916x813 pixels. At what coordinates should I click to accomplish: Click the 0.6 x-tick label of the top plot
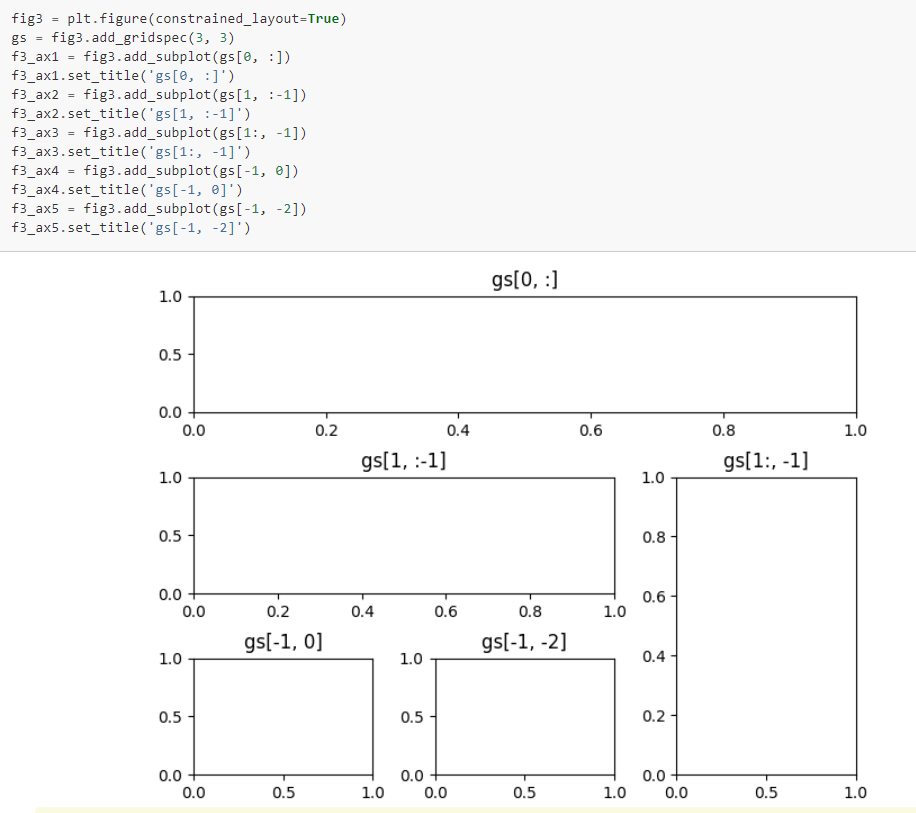coord(591,431)
